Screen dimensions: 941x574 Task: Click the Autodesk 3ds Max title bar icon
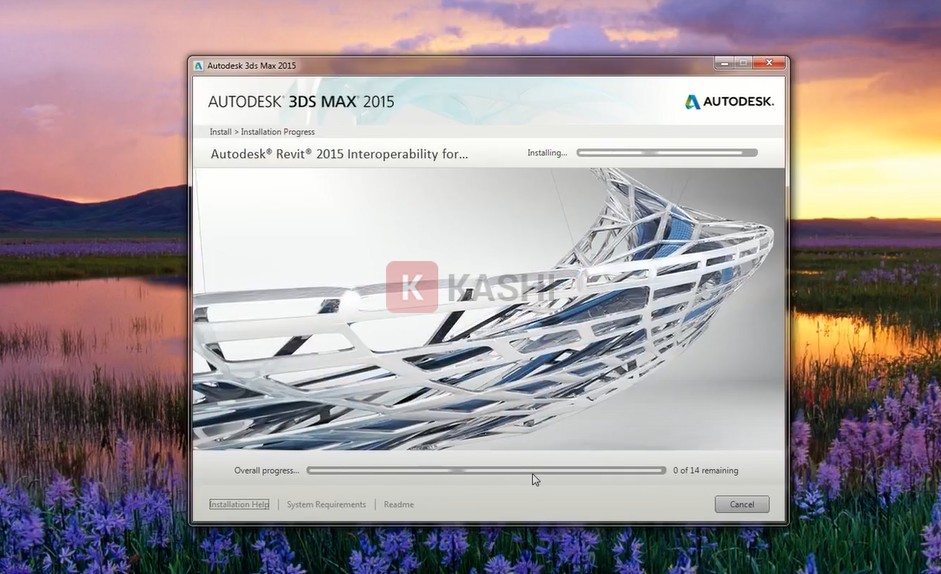point(199,65)
